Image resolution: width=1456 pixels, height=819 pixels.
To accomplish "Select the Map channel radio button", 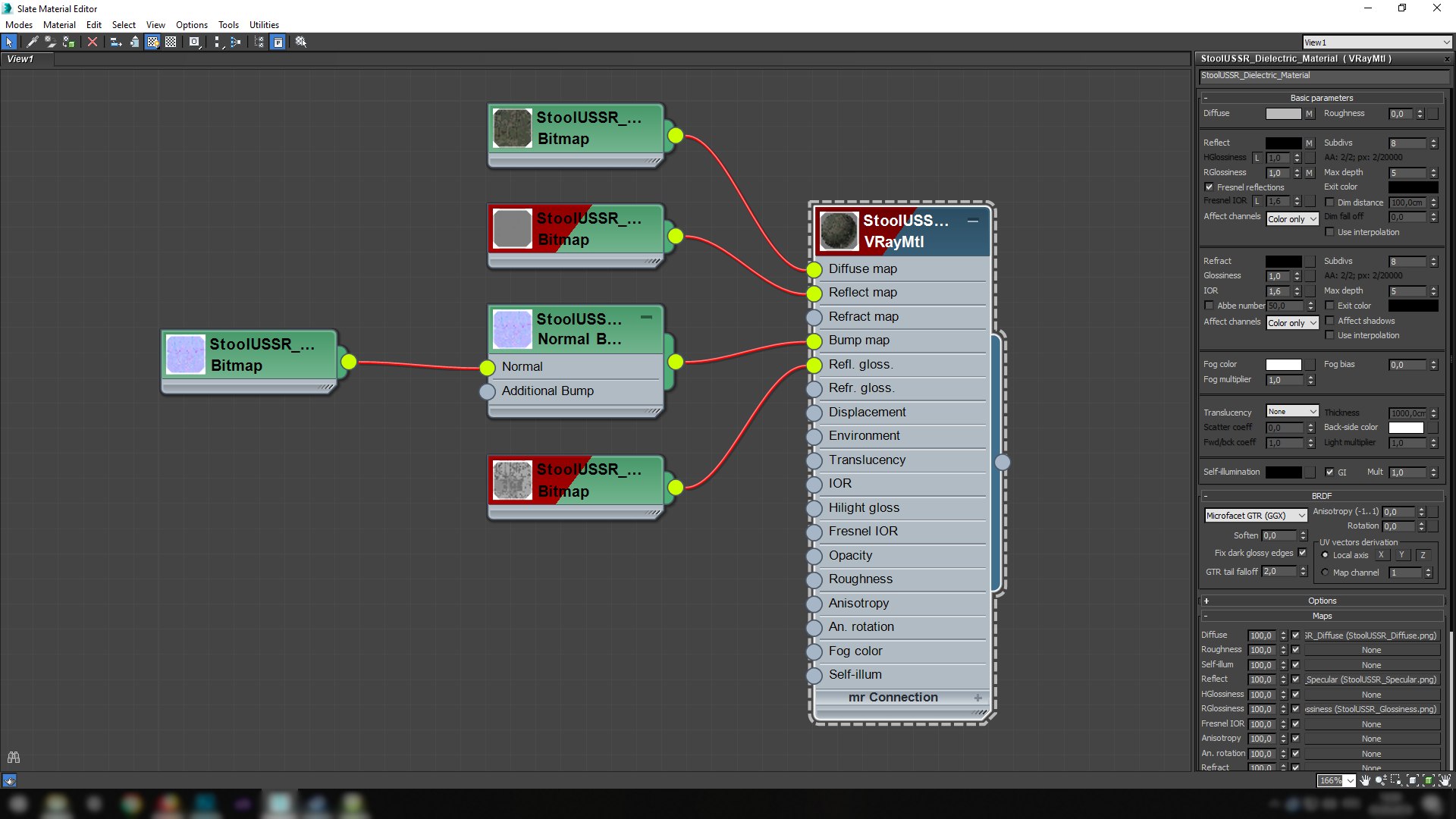I will 1325,573.
